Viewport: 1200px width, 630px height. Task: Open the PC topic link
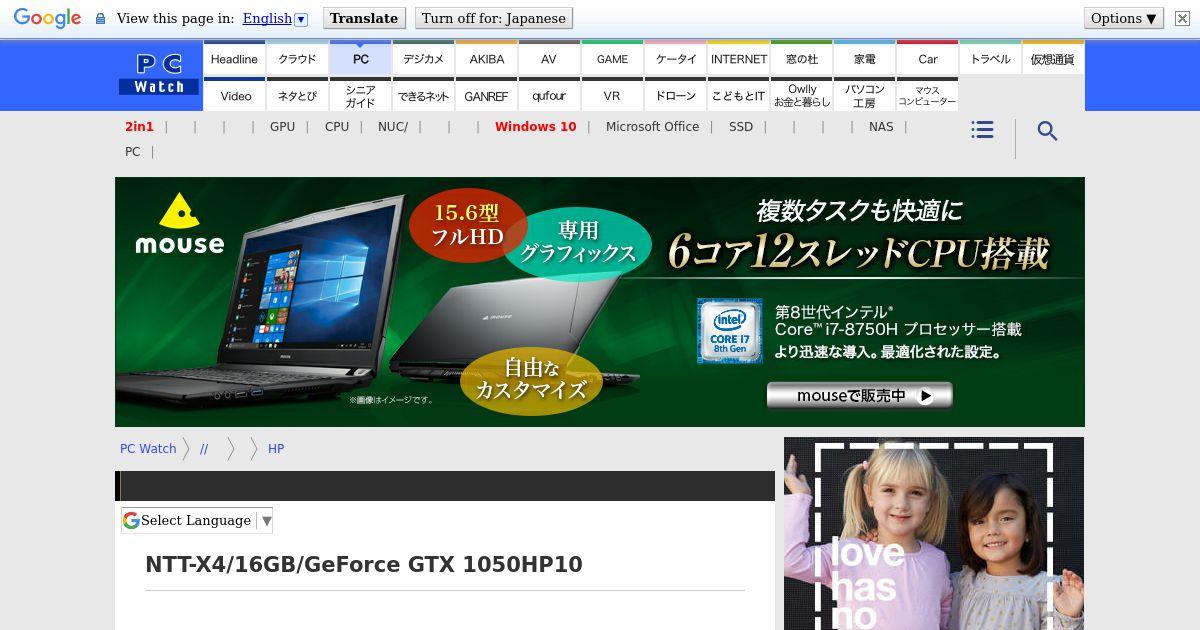click(x=132, y=152)
